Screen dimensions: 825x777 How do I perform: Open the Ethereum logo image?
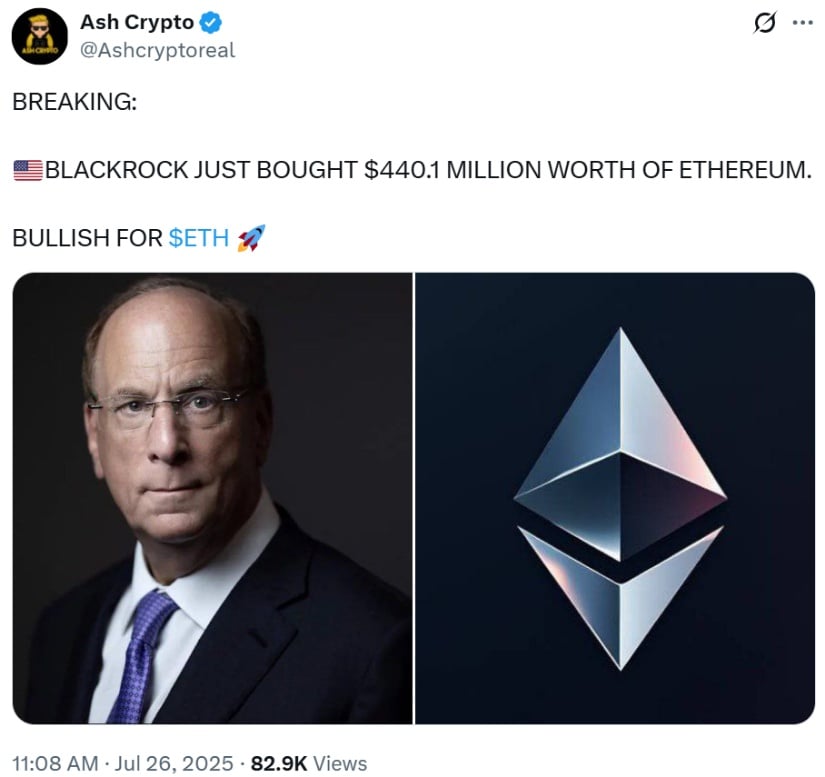tap(615, 498)
